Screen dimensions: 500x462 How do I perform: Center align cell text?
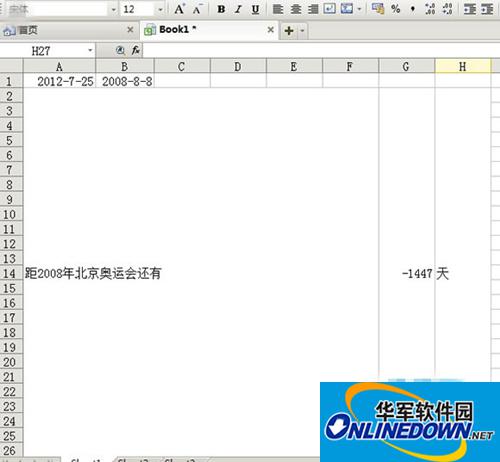[296, 9]
